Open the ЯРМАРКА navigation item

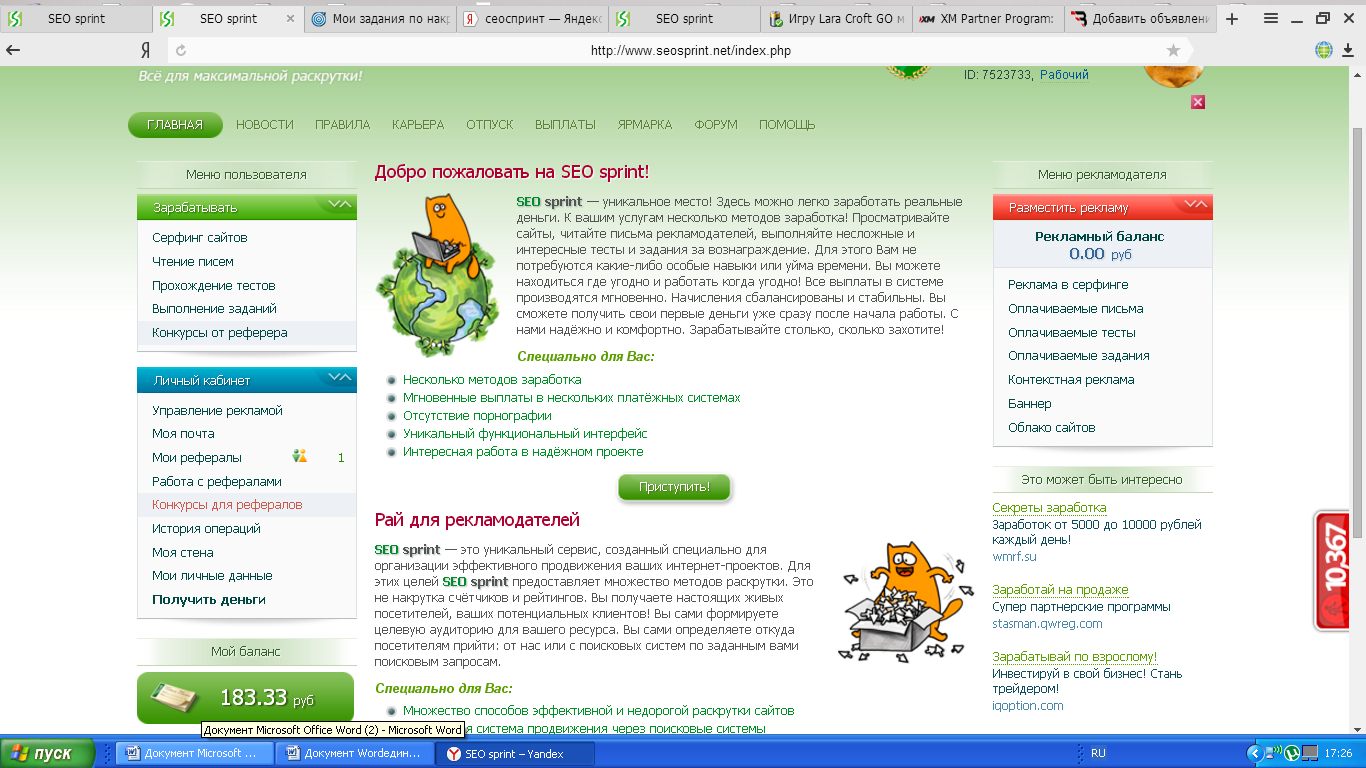[645, 125]
